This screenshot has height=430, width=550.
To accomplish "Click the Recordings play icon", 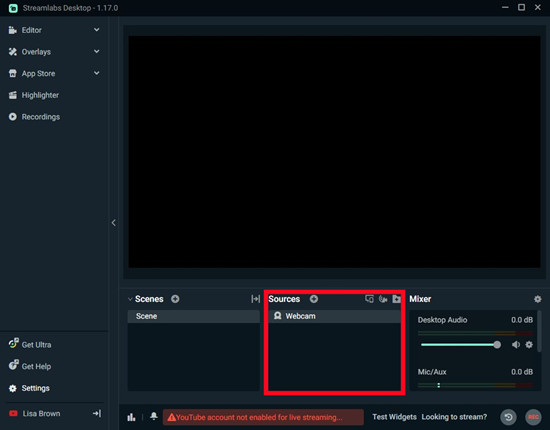I will 13,117.
